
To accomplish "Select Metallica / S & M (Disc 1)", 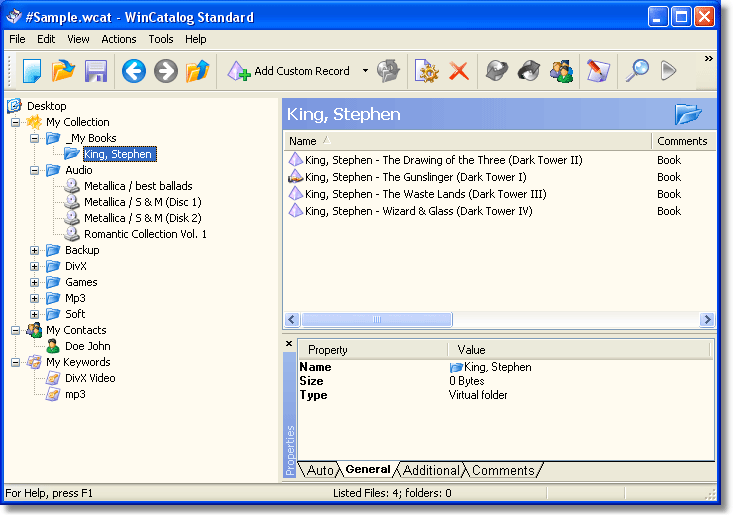I will click(x=143, y=202).
